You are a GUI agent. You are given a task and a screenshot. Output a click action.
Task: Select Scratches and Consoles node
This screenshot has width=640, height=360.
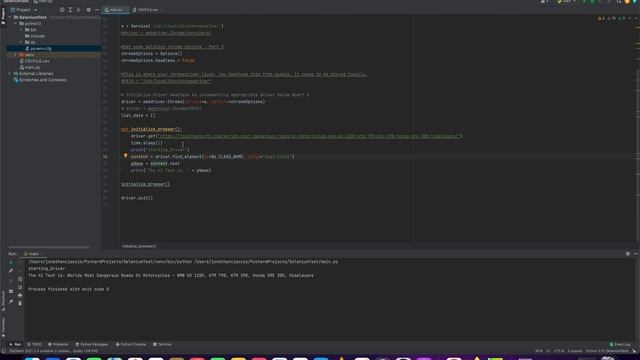[x=40, y=80]
